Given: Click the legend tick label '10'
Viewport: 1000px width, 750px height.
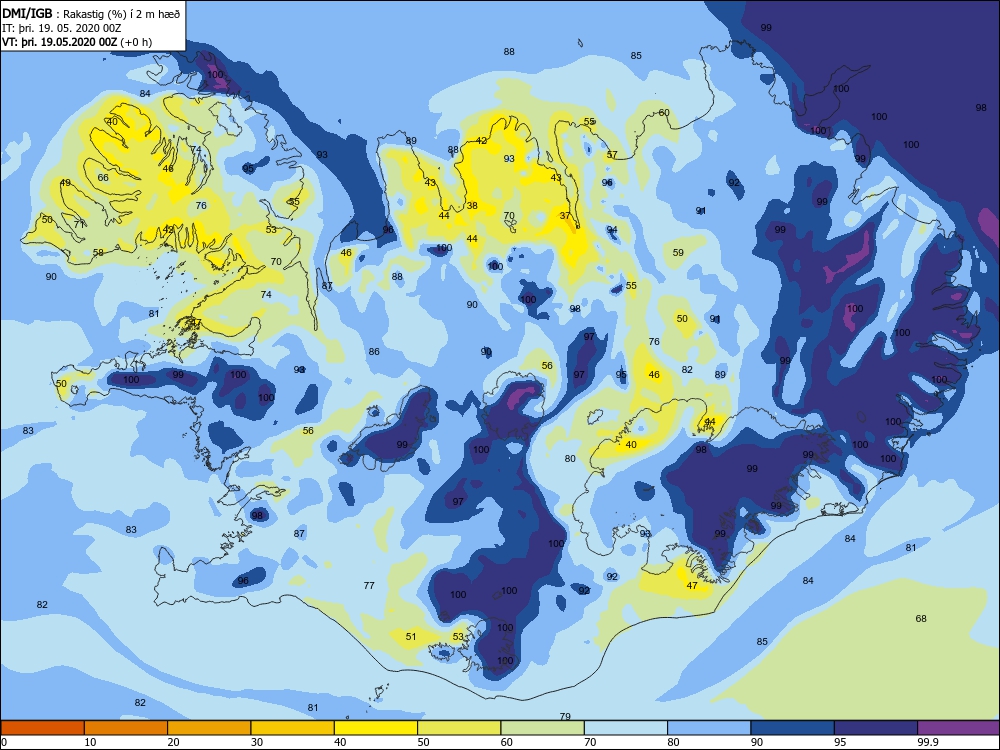Looking at the screenshot, I should pos(90,742).
